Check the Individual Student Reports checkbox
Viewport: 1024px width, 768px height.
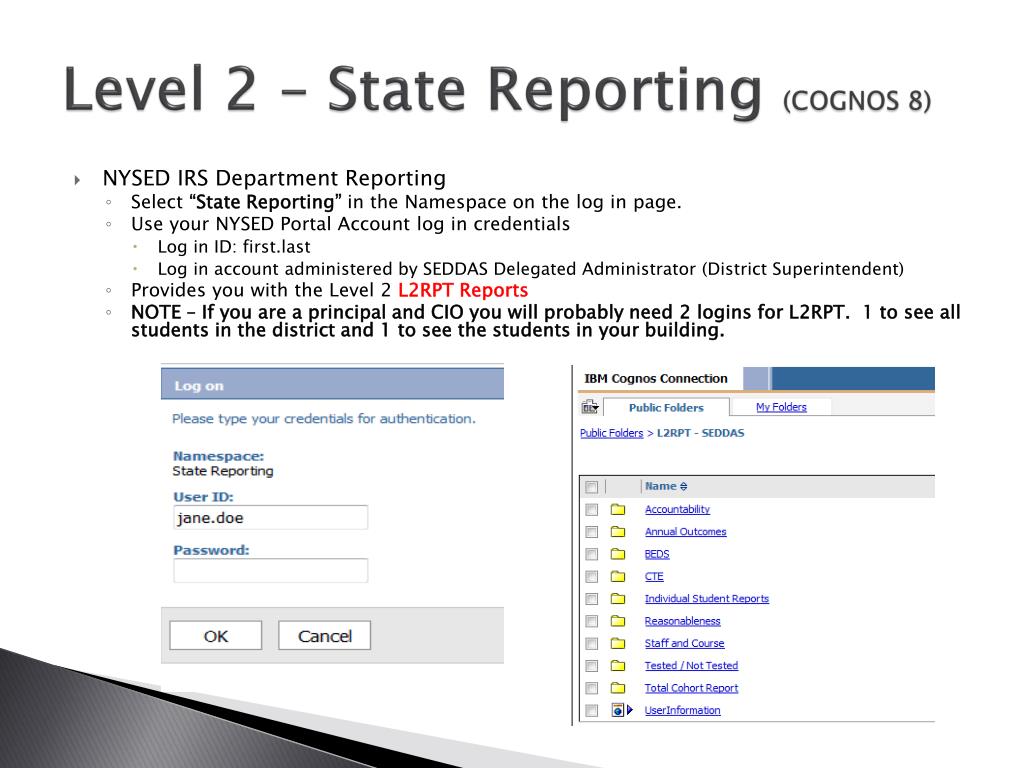click(x=592, y=598)
